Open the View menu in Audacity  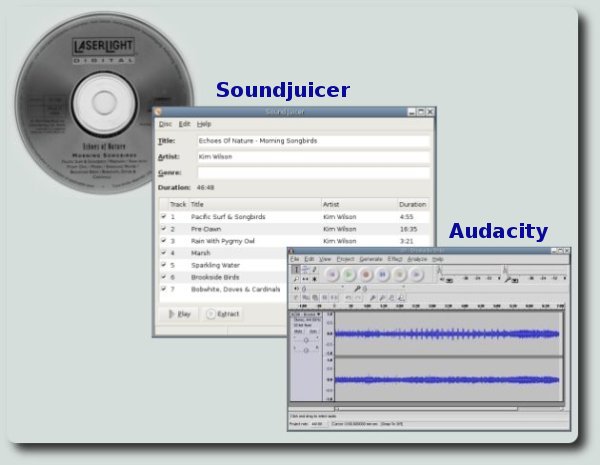pos(325,259)
